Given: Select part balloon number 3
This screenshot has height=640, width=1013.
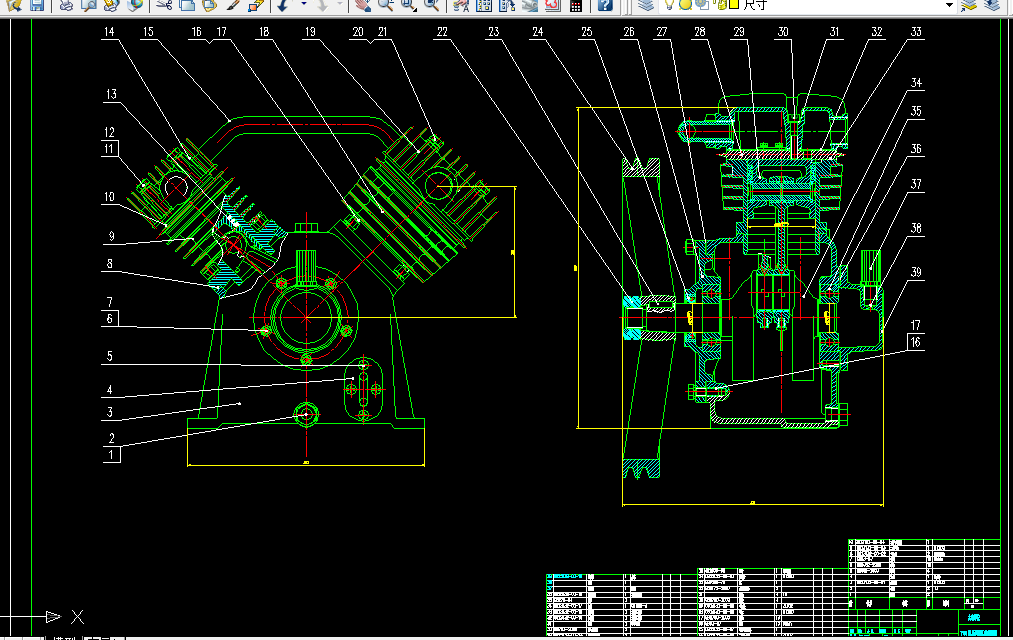Looking at the screenshot, I should (x=110, y=412).
